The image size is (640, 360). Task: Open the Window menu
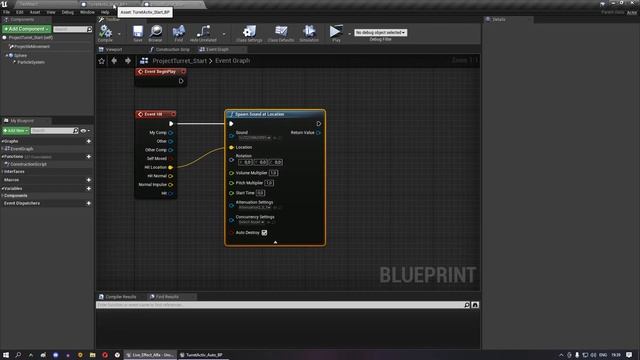[x=87, y=12]
